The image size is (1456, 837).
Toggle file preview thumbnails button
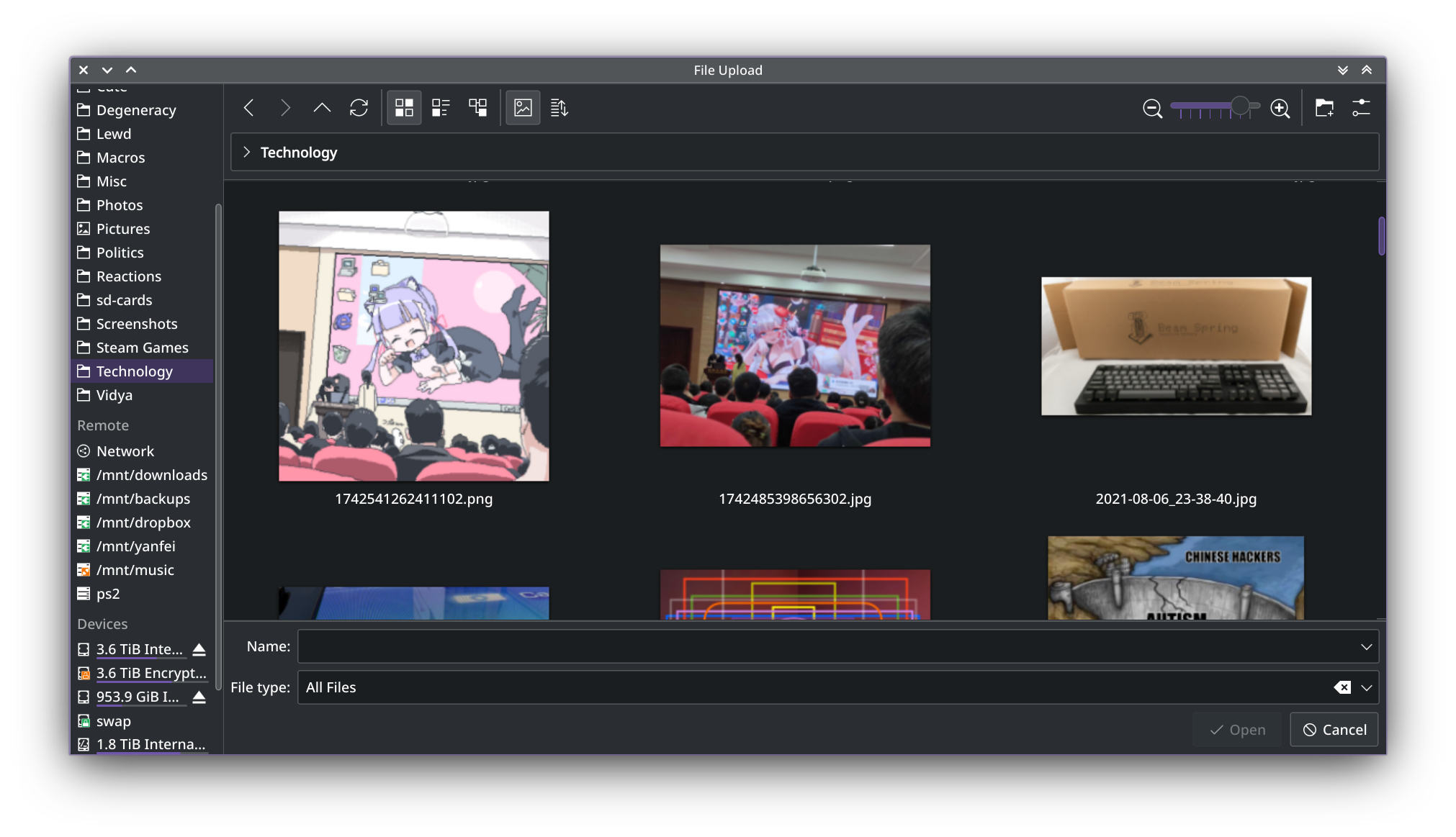tap(523, 108)
